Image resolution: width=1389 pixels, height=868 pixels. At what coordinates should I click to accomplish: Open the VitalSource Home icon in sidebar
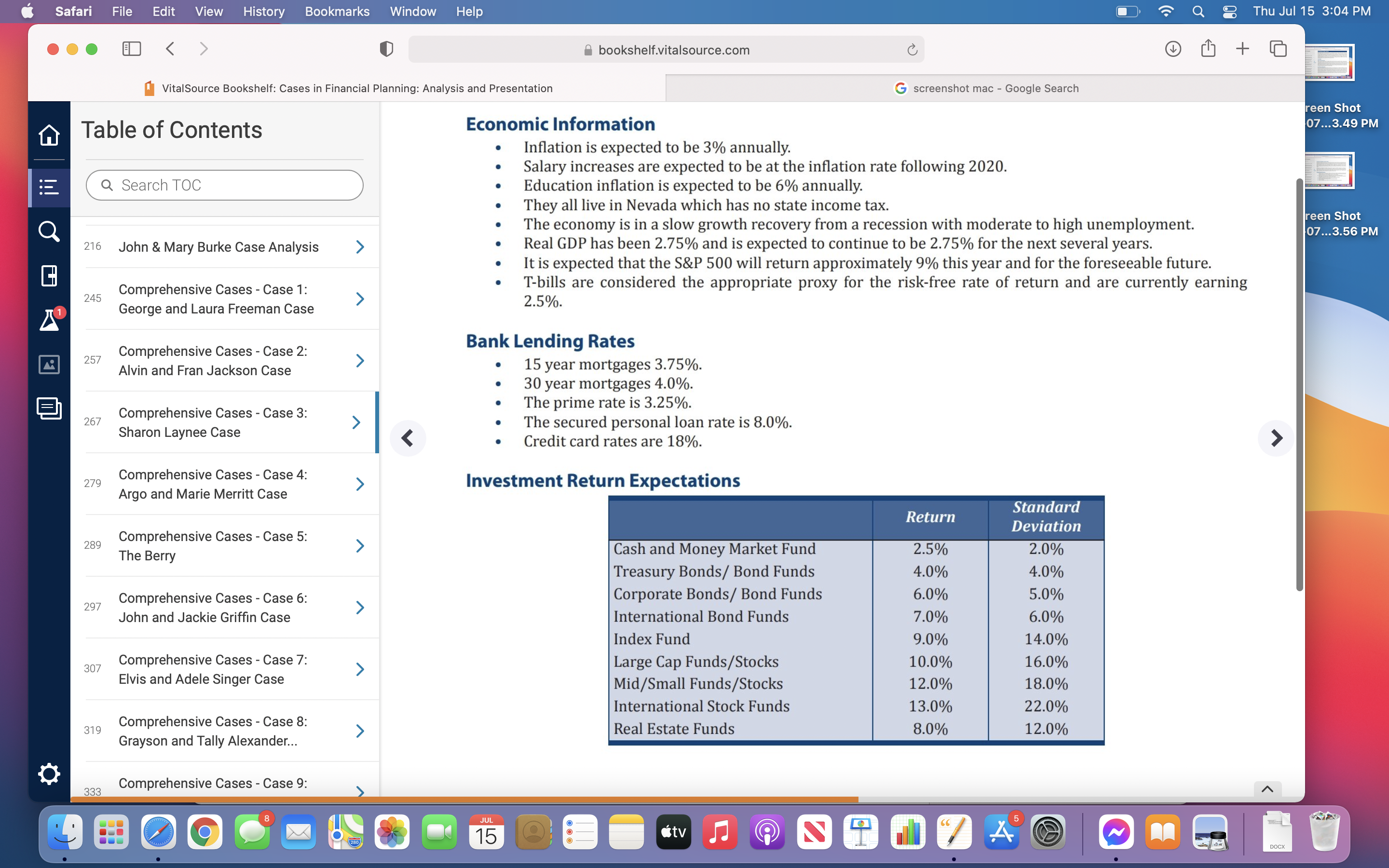49,135
